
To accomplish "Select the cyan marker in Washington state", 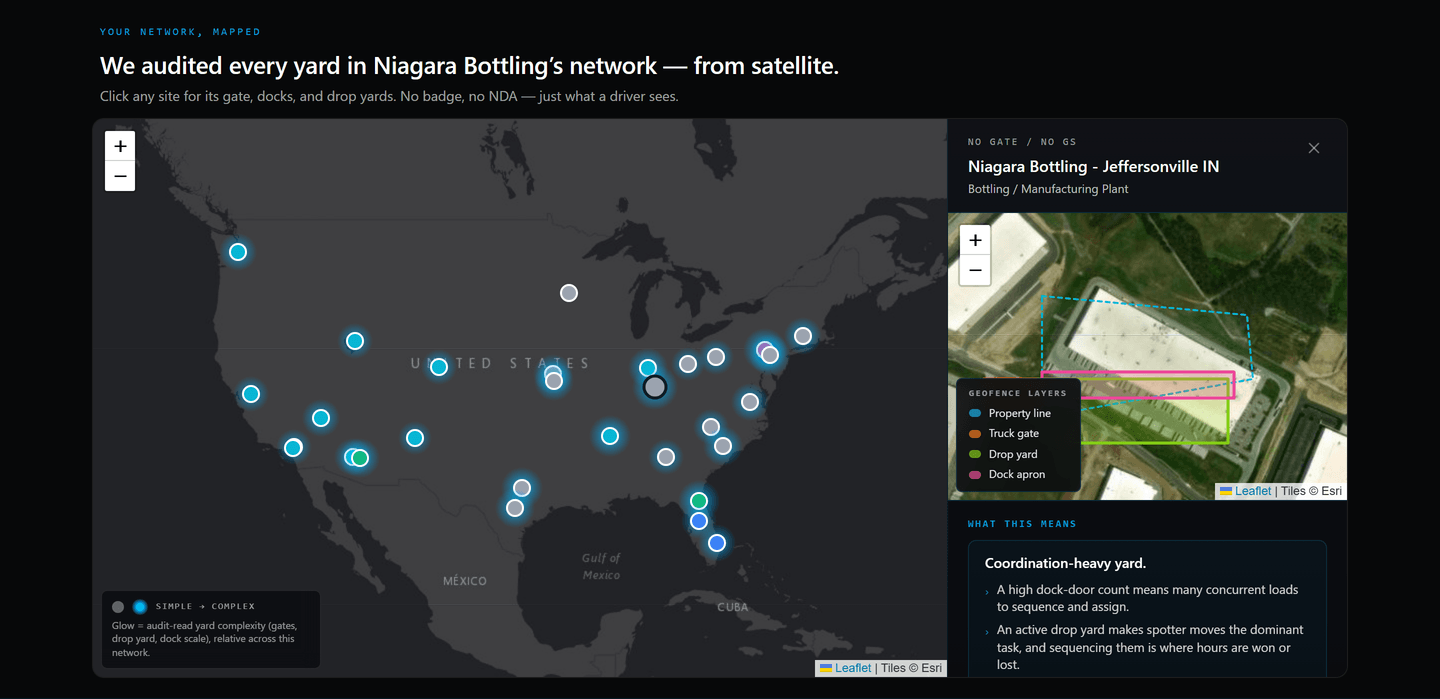I will point(238,252).
